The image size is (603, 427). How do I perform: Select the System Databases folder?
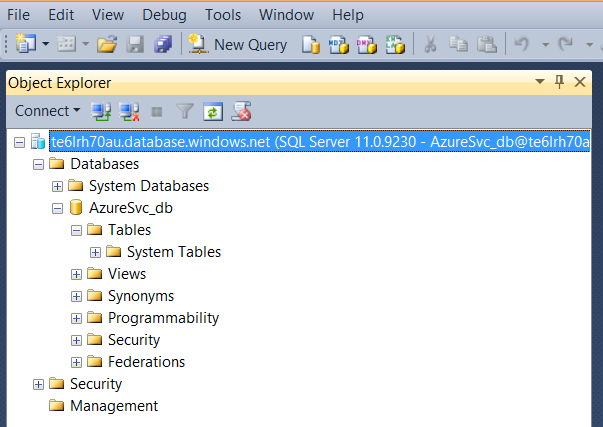point(149,186)
